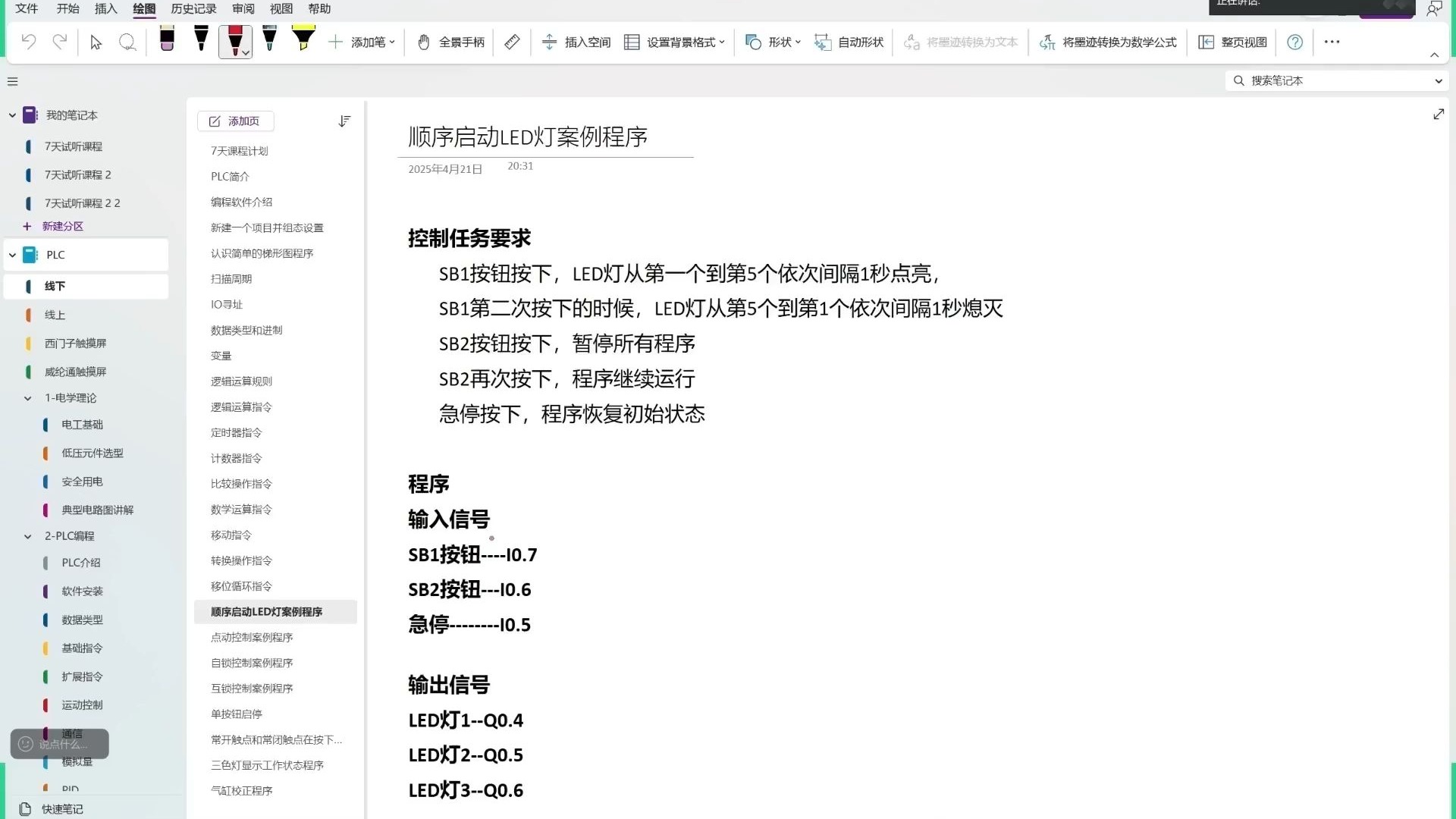The width and height of the screenshot is (1456, 819).
Task: Click the page title 顺序启动LED灯案例程序
Action: (528, 137)
